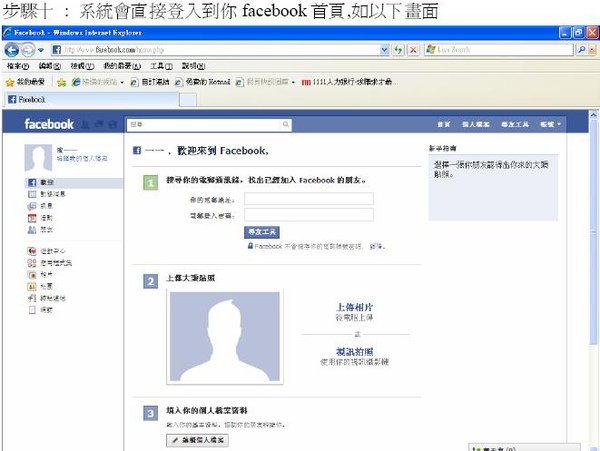Open the 說明(H) menu
The image size is (600, 451).
point(193,66)
